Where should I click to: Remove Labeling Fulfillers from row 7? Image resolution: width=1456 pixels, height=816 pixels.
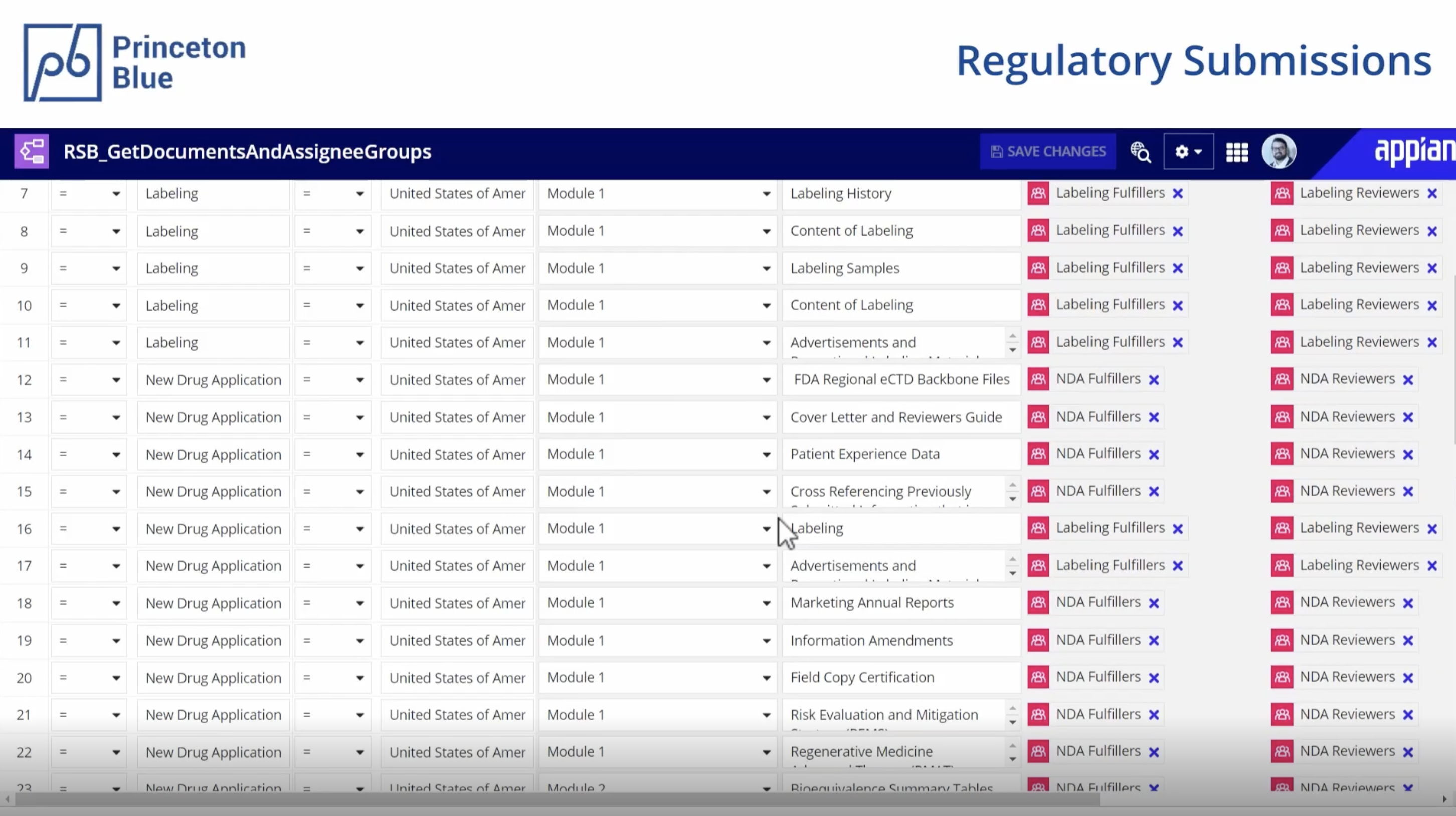1178,194
